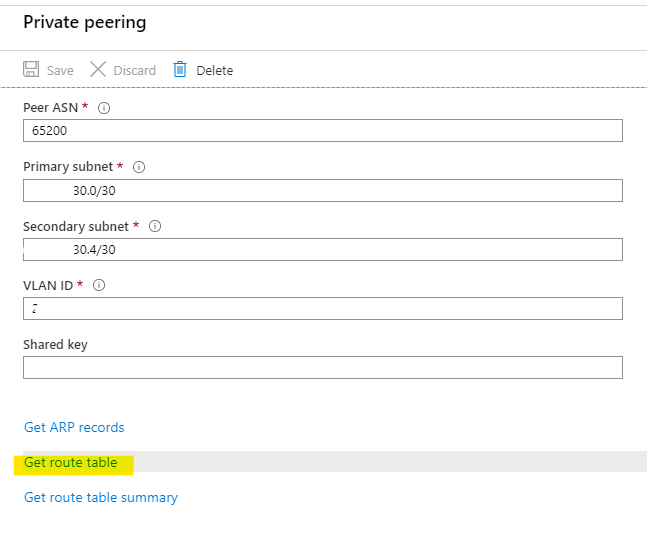Show the info icon next to Primary subnet
This screenshot has height=551, width=647.
[139, 167]
